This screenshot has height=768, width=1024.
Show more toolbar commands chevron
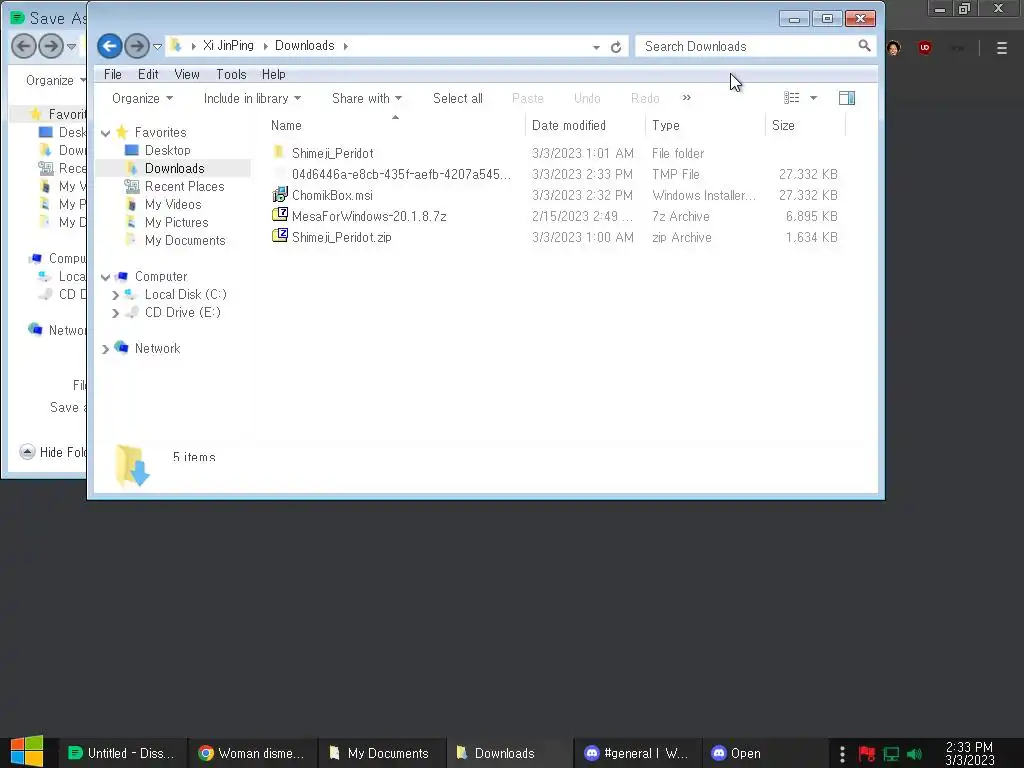(x=686, y=98)
